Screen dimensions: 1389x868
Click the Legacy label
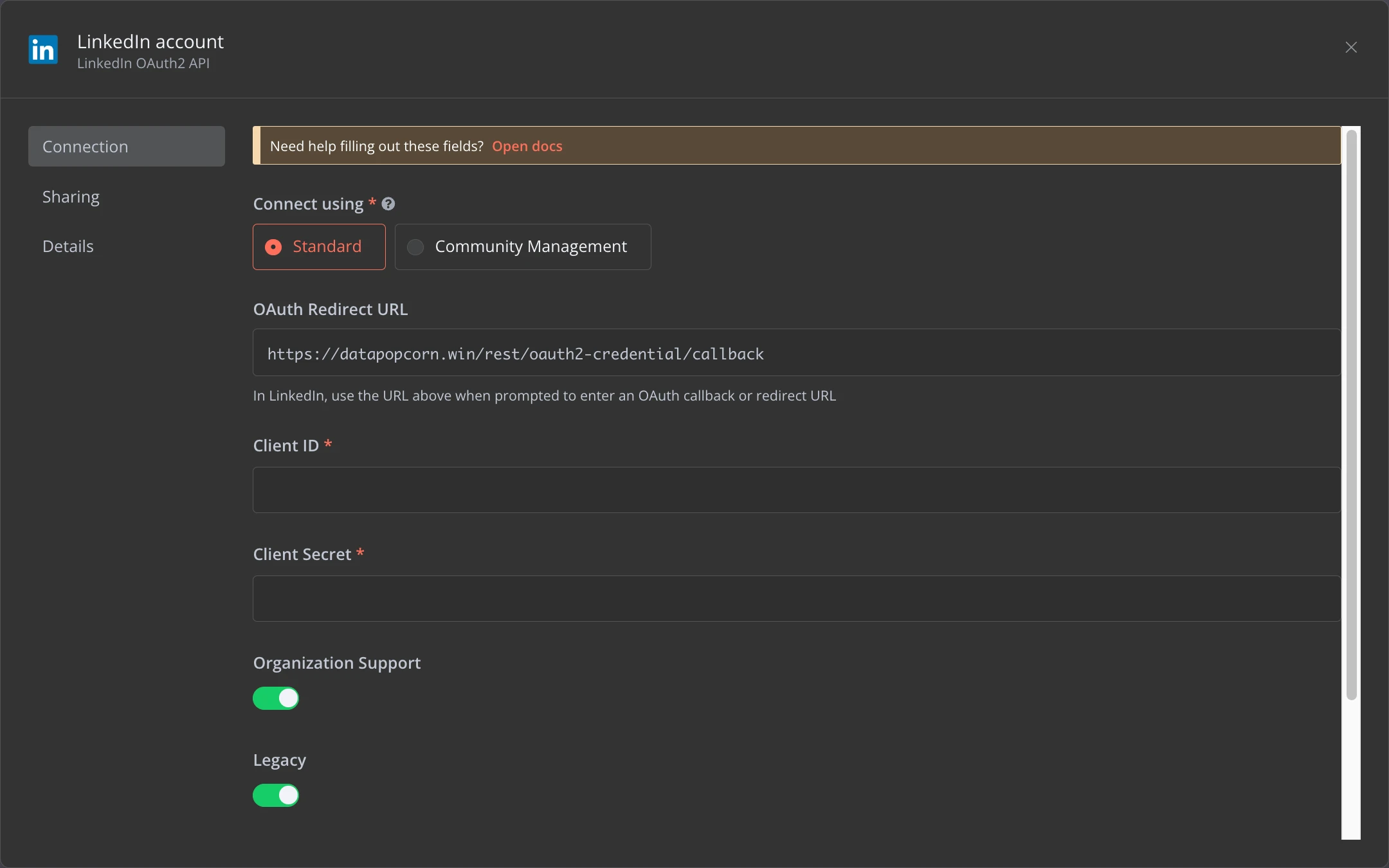280,761
